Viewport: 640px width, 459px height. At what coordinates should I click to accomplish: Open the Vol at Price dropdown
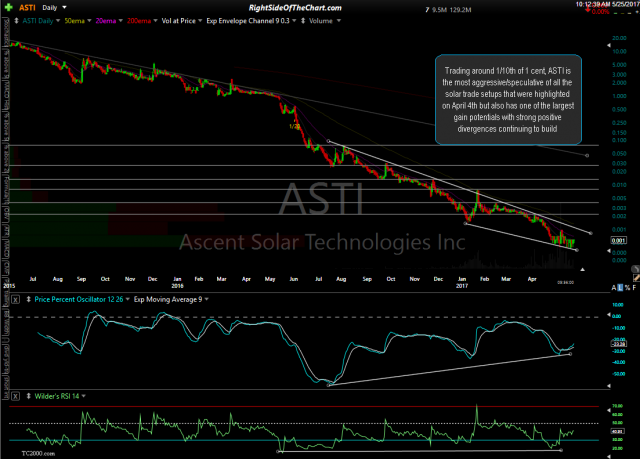click(x=200, y=21)
